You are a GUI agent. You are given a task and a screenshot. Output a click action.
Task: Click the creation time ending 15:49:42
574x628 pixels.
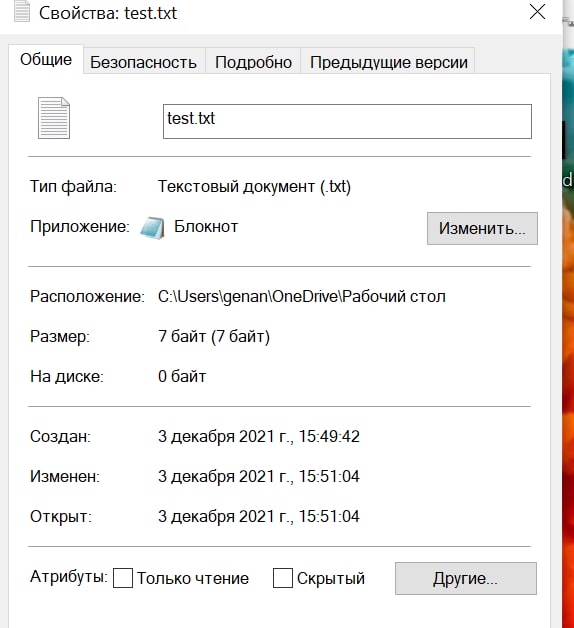point(259,437)
